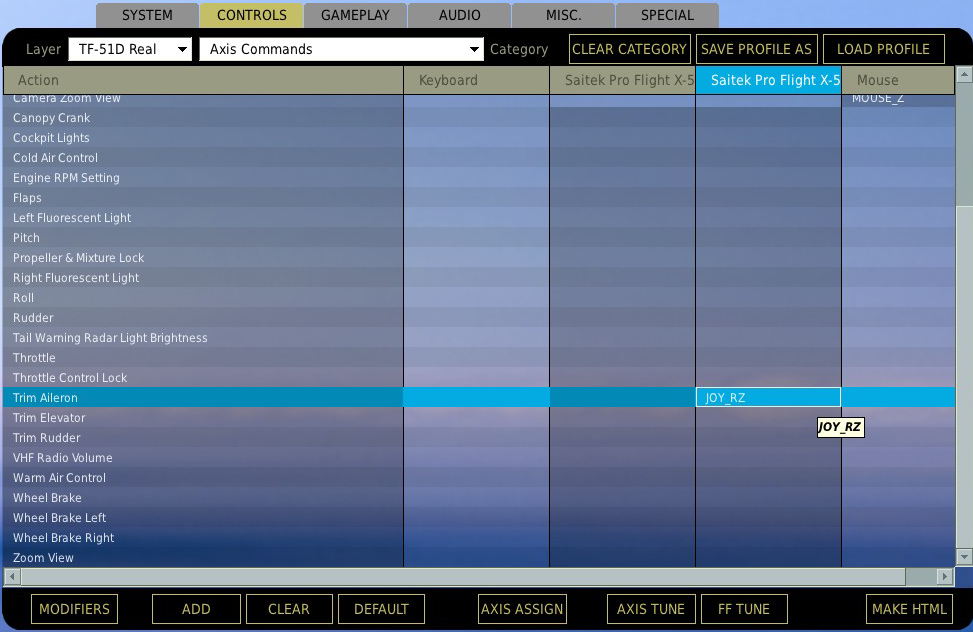Switch to the SYSTEM tab
Image resolution: width=973 pixels, height=632 pixels.
[x=146, y=15]
